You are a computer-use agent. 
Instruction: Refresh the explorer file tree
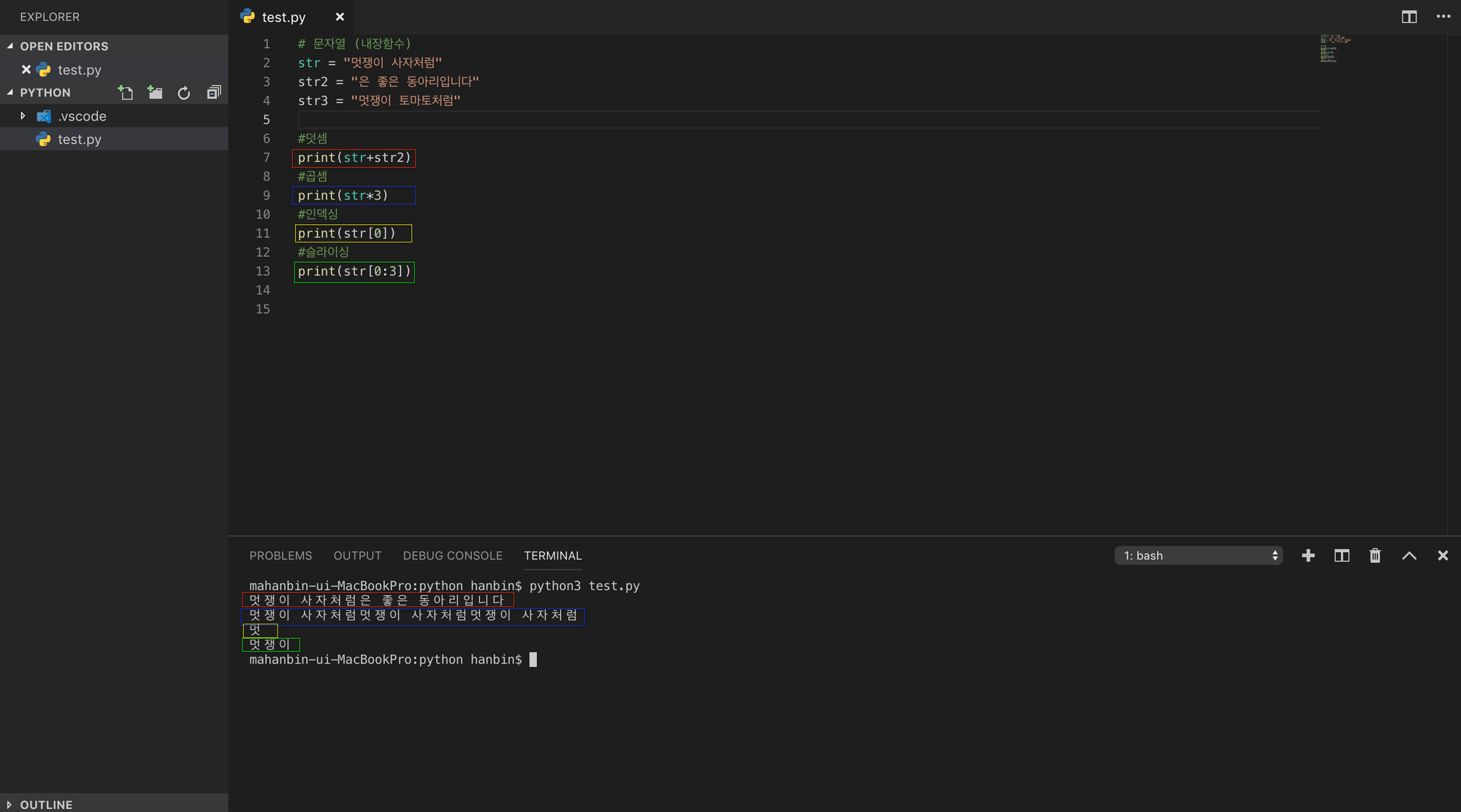pyautogui.click(x=184, y=93)
